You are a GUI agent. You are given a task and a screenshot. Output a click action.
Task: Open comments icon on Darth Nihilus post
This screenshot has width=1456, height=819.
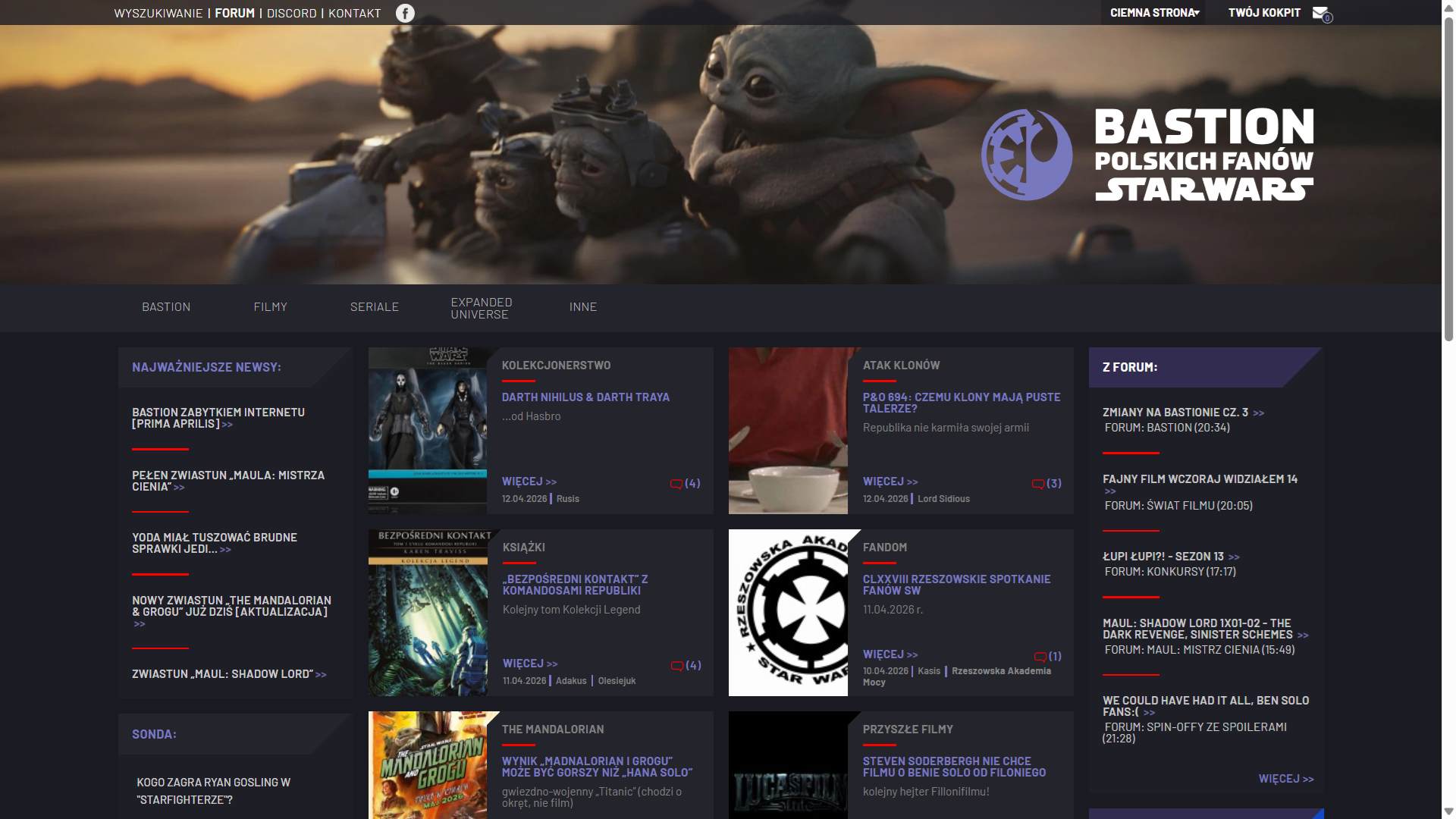point(676,484)
